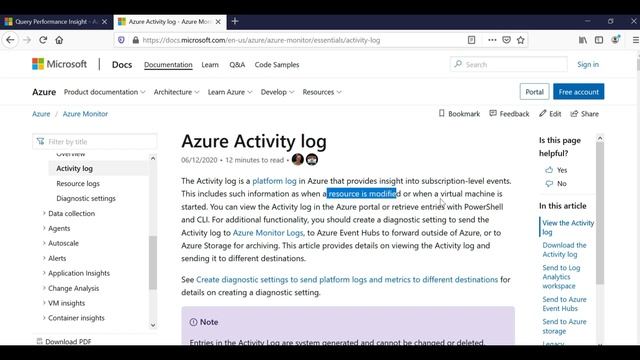Screen dimensions: 640x360
Task: Close the Query Performance Insight tab
Action: pos(104,22)
